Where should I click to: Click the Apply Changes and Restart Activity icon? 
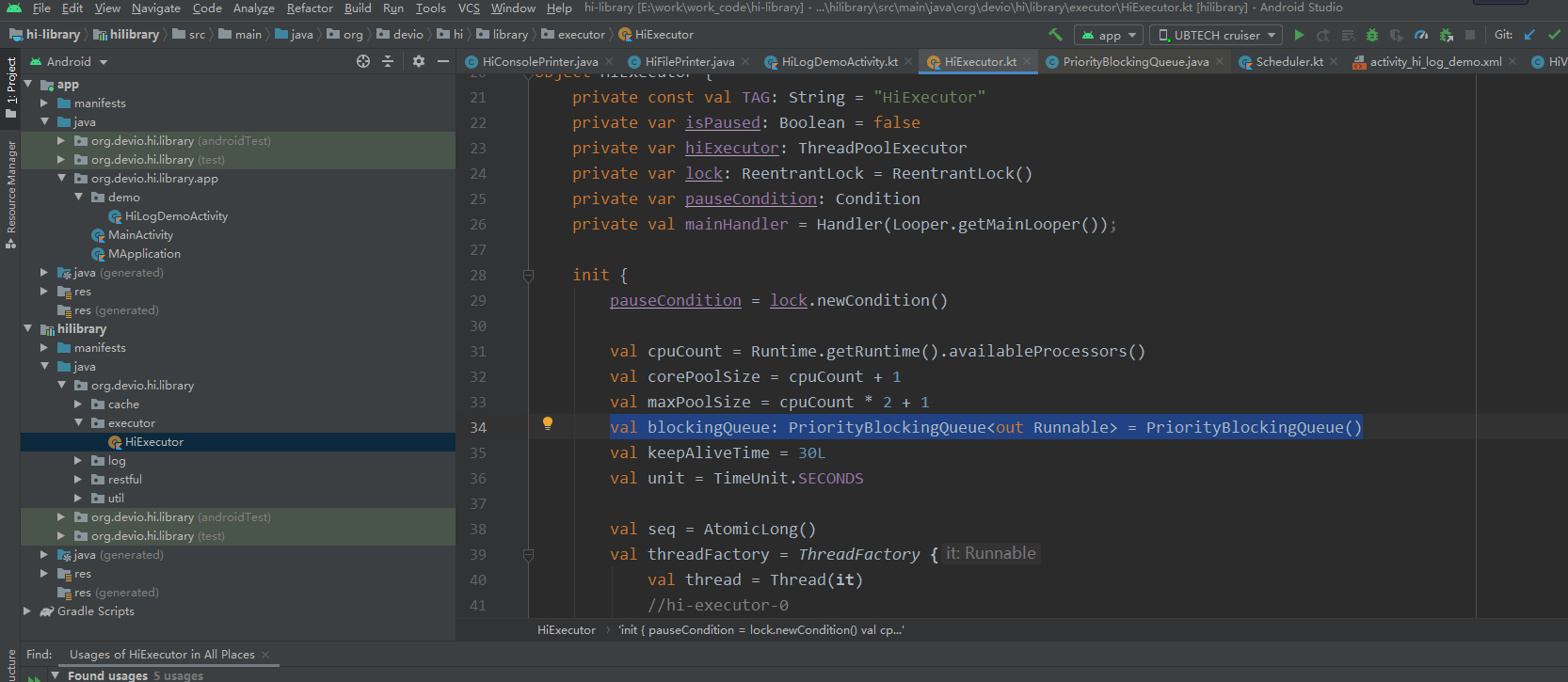[1323, 35]
